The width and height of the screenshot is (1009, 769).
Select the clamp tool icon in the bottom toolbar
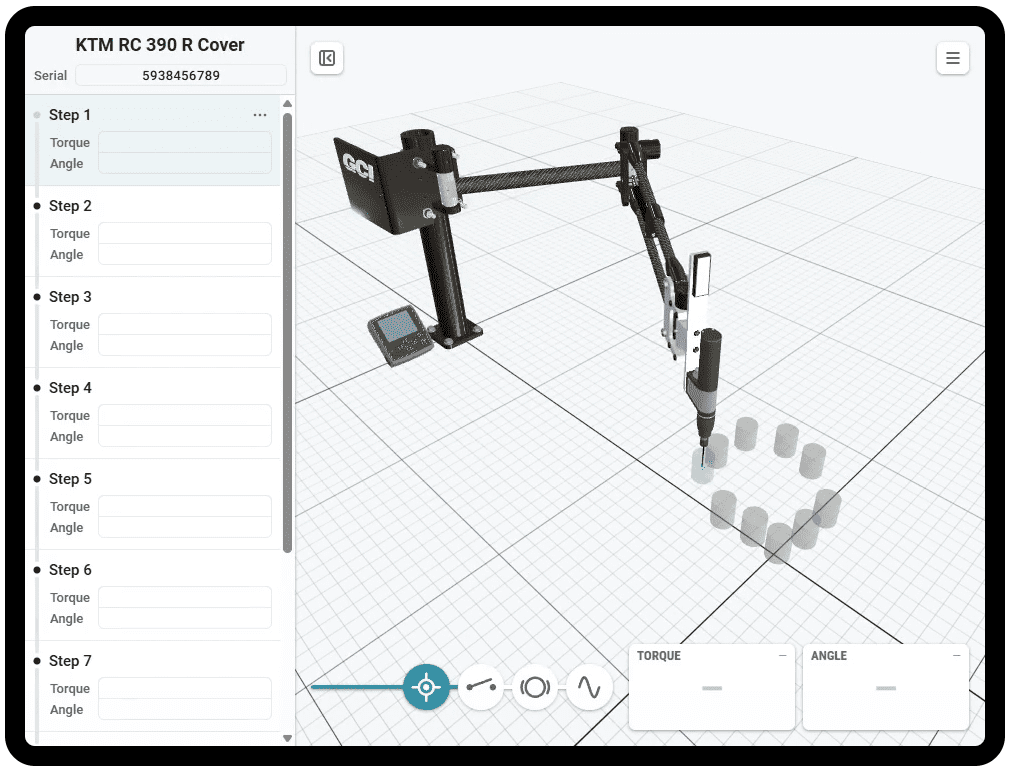pos(535,687)
